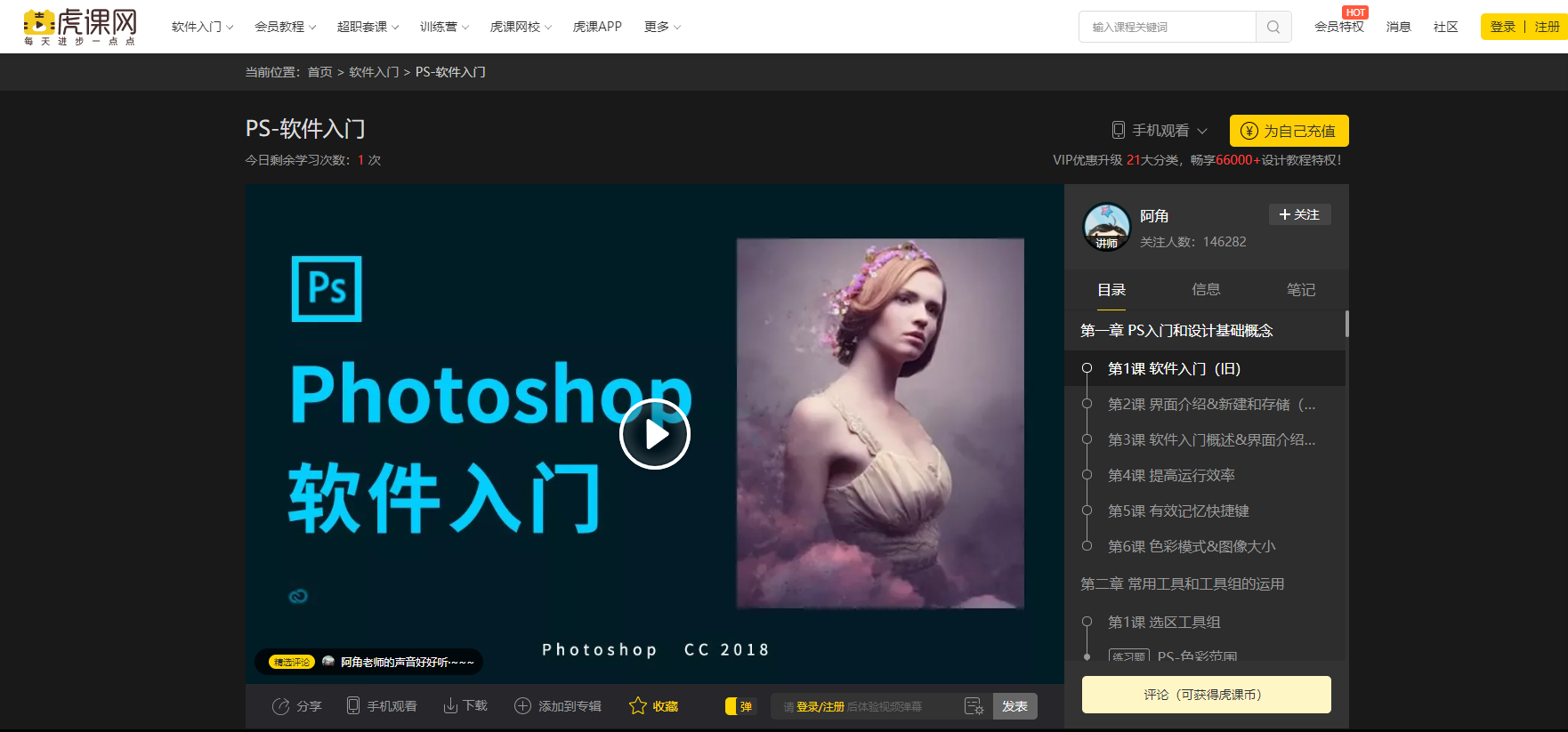Image resolution: width=1568 pixels, height=732 pixels.
Task: Click the search magnifier icon
Action: (x=1273, y=27)
